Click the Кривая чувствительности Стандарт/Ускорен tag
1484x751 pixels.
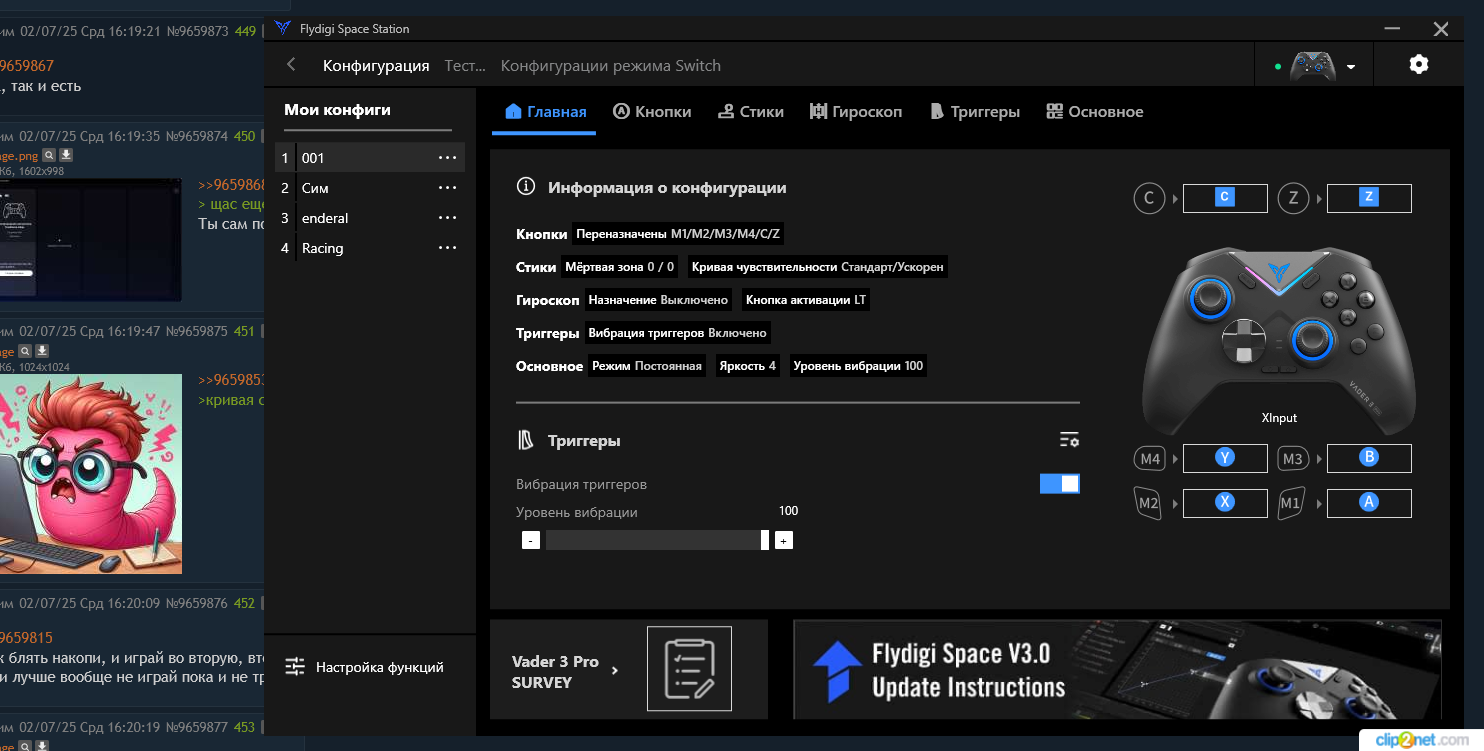pyautogui.click(x=817, y=267)
